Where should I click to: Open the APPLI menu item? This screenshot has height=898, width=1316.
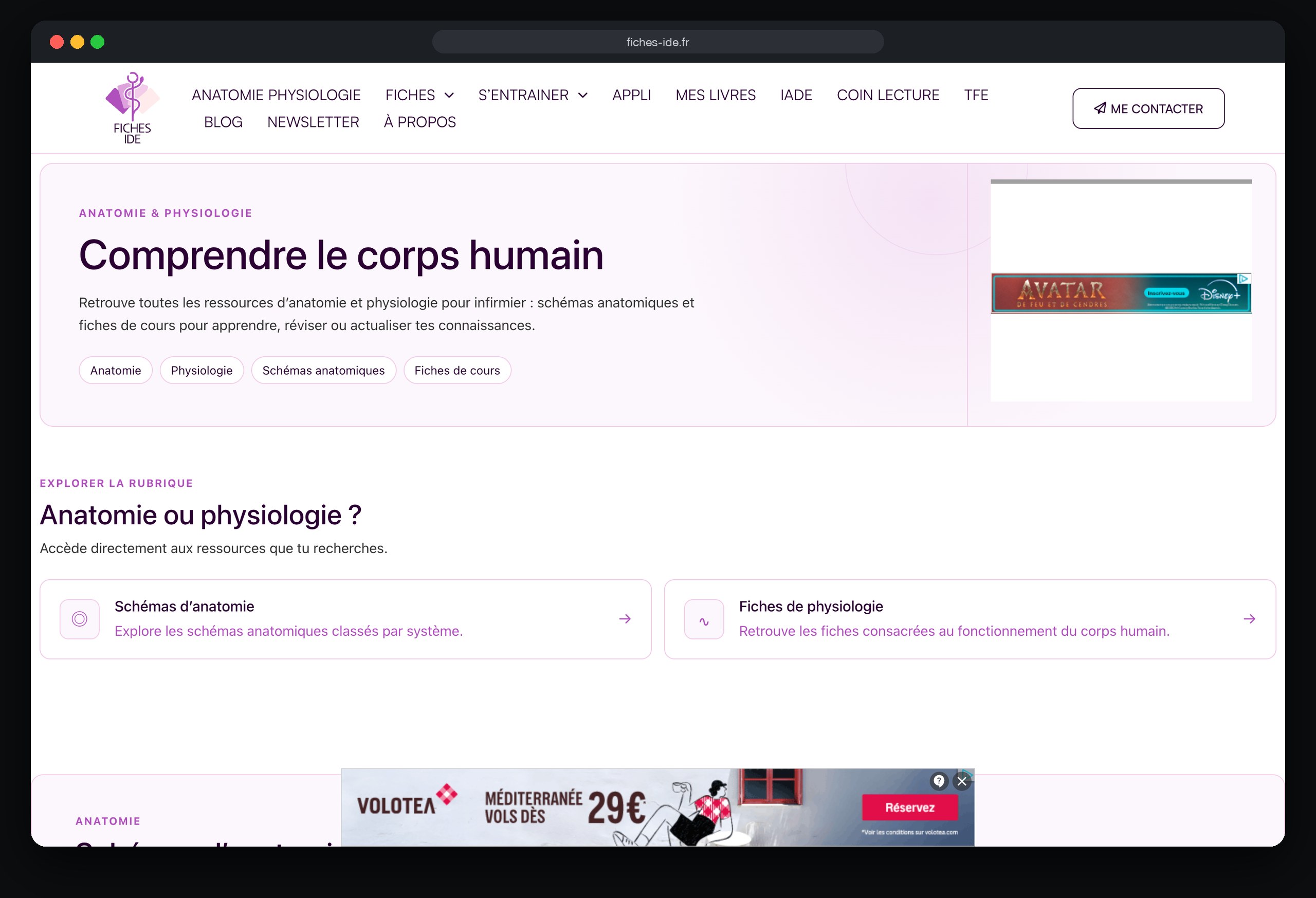point(631,95)
